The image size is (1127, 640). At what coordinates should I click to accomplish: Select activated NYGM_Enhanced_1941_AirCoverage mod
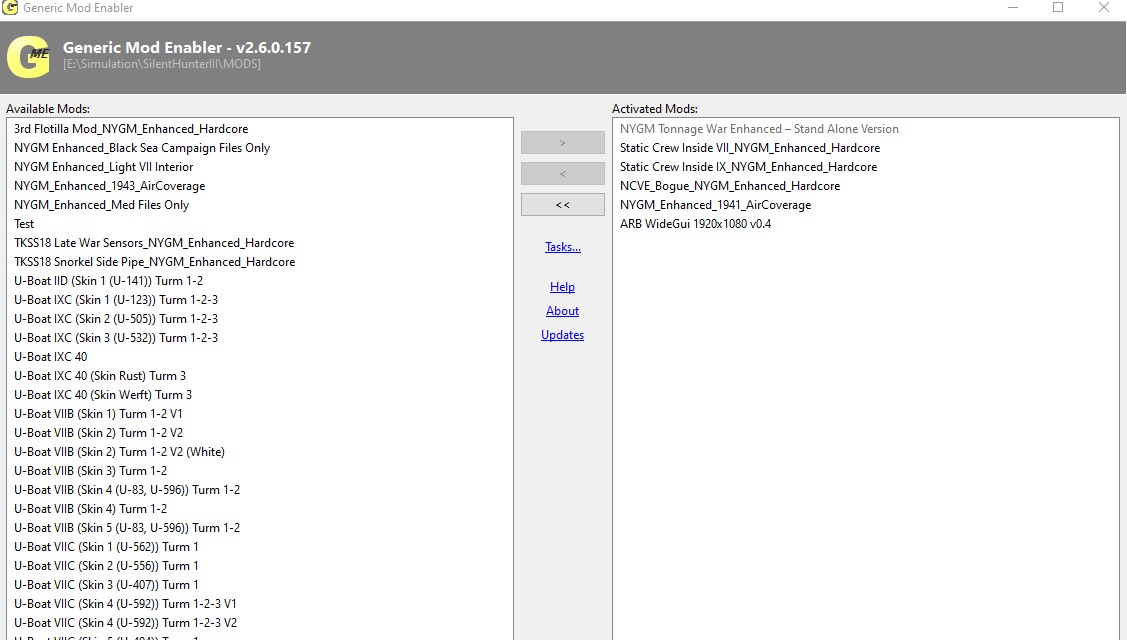(715, 205)
